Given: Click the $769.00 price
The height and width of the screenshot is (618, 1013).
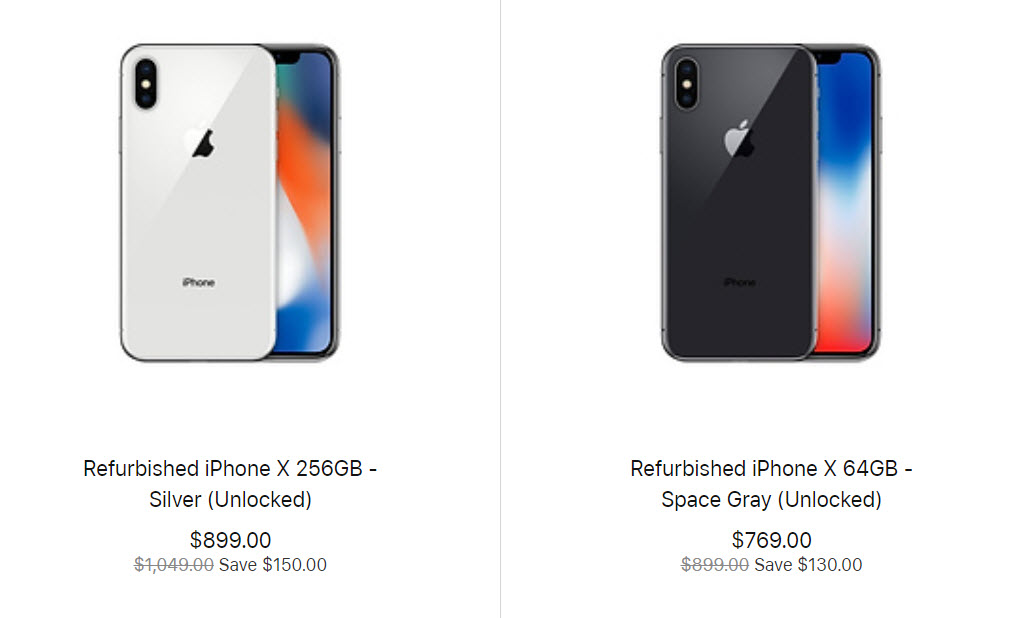Looking at the screenshot, I should [x=771, y=540].
